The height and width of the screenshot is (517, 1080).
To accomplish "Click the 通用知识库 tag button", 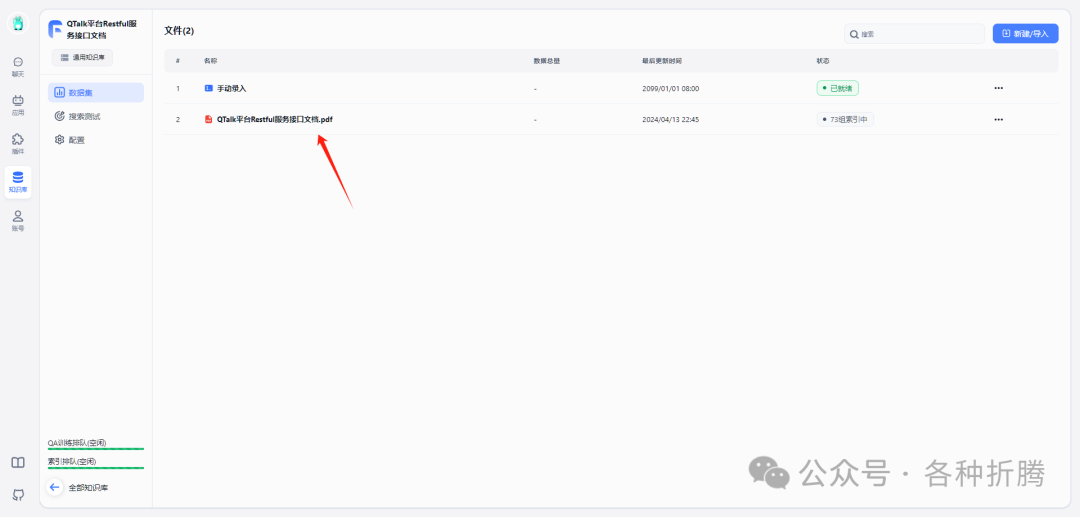I will coord(82,58).
